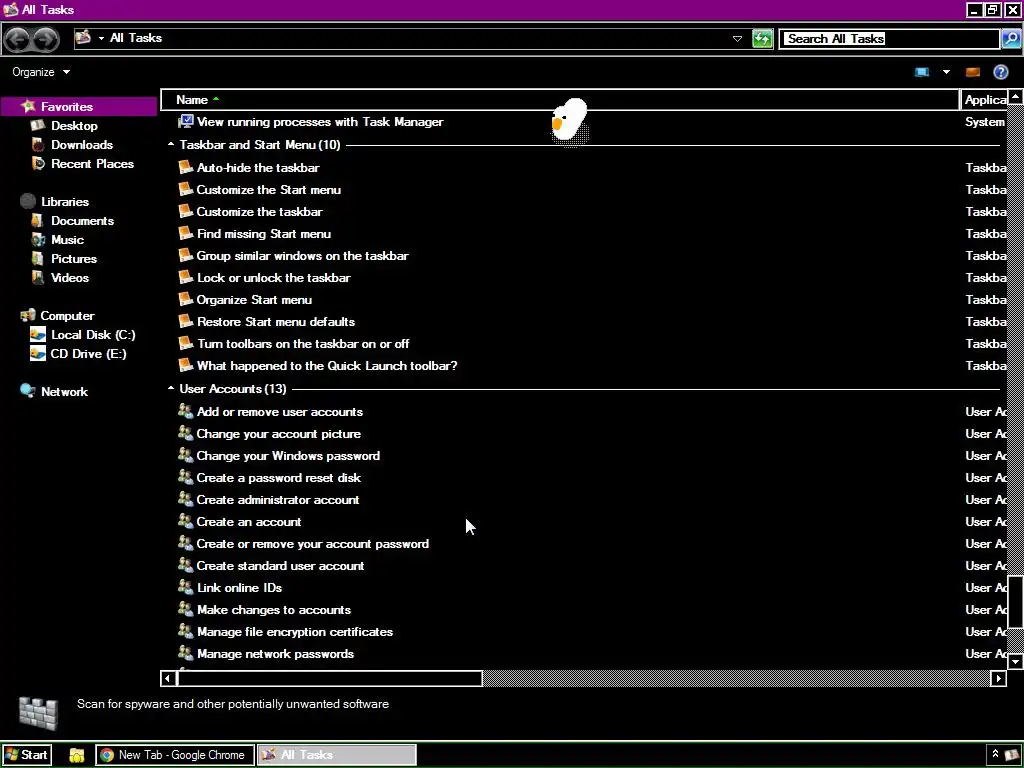The height and width of the screenshot is (768, 1024).
Task: Click icon beside Find missing Start menu
Action: point(186,233)
